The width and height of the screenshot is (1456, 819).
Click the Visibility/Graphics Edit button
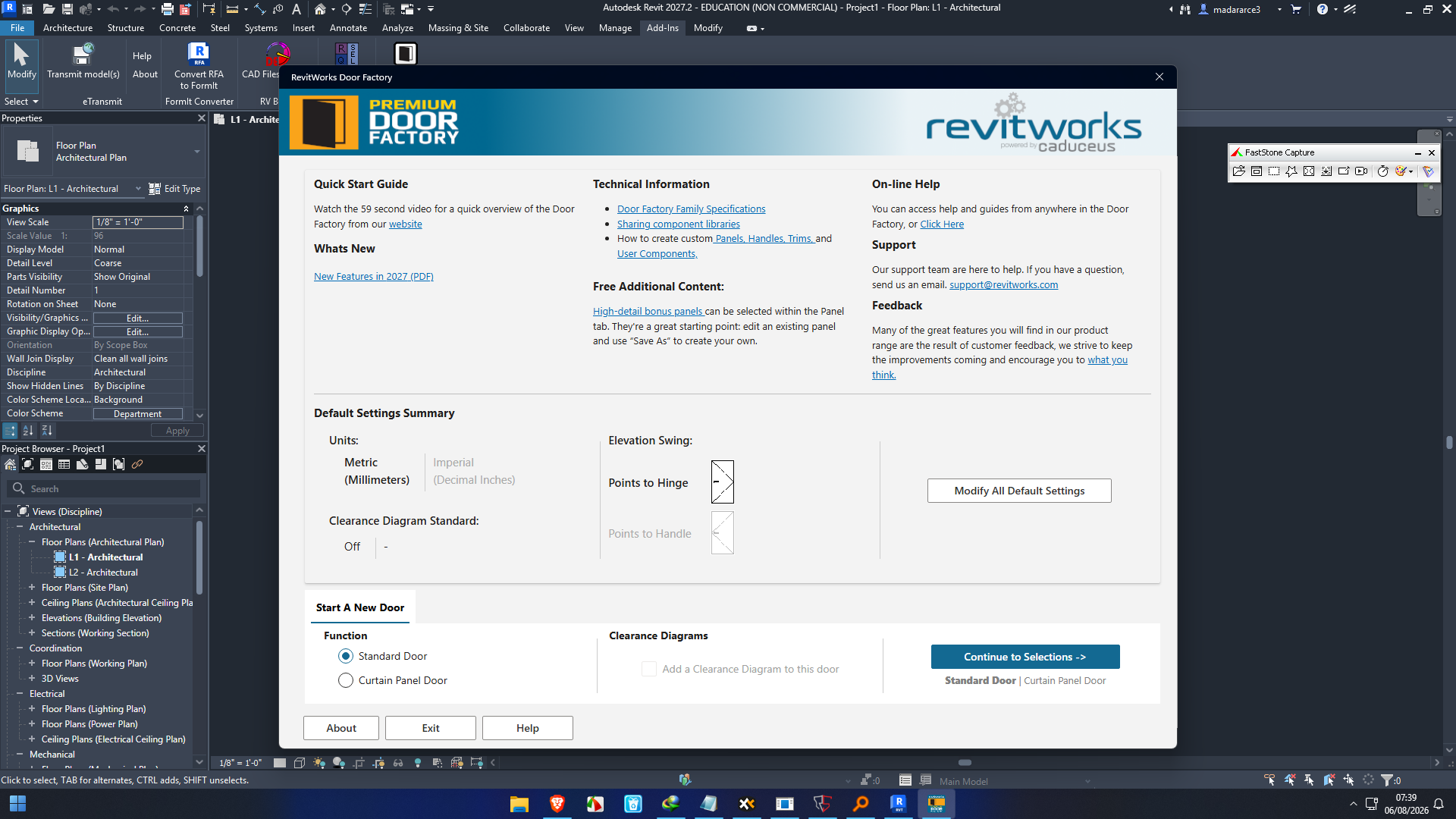click(x=137, y=318)
